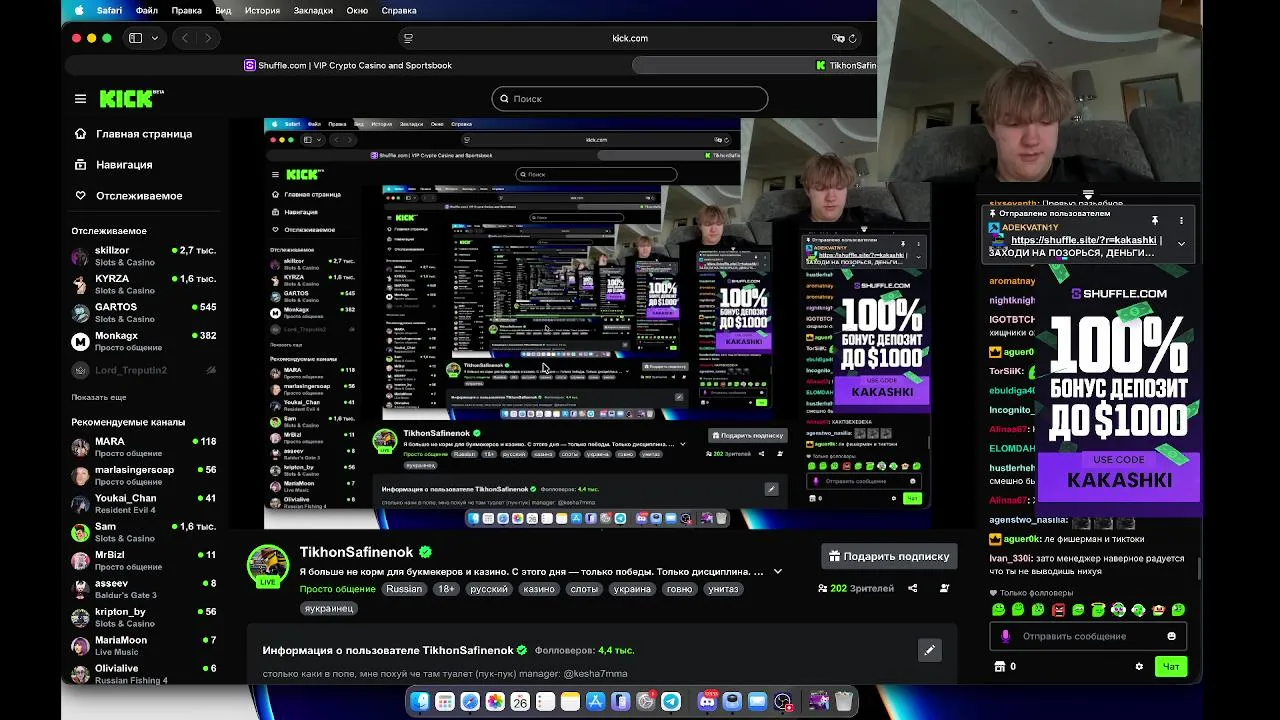Go back with Safari back arrow

click(x=185, y=38)
